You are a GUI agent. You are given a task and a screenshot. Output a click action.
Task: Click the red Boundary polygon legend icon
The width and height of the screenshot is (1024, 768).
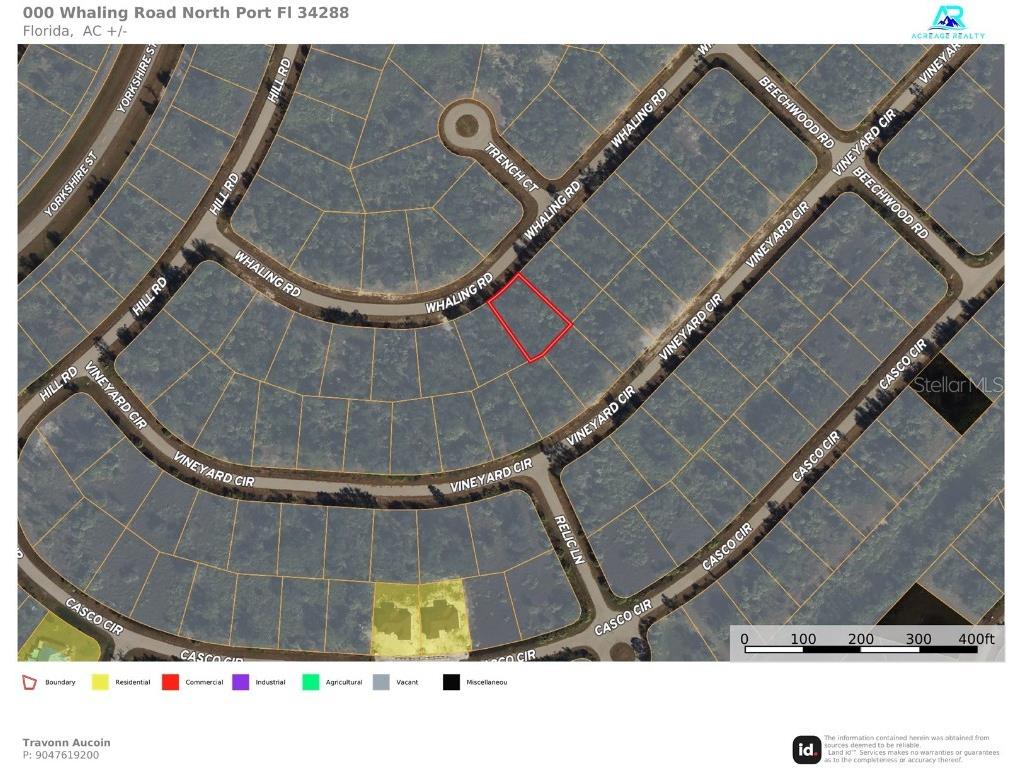pos(30,682)
